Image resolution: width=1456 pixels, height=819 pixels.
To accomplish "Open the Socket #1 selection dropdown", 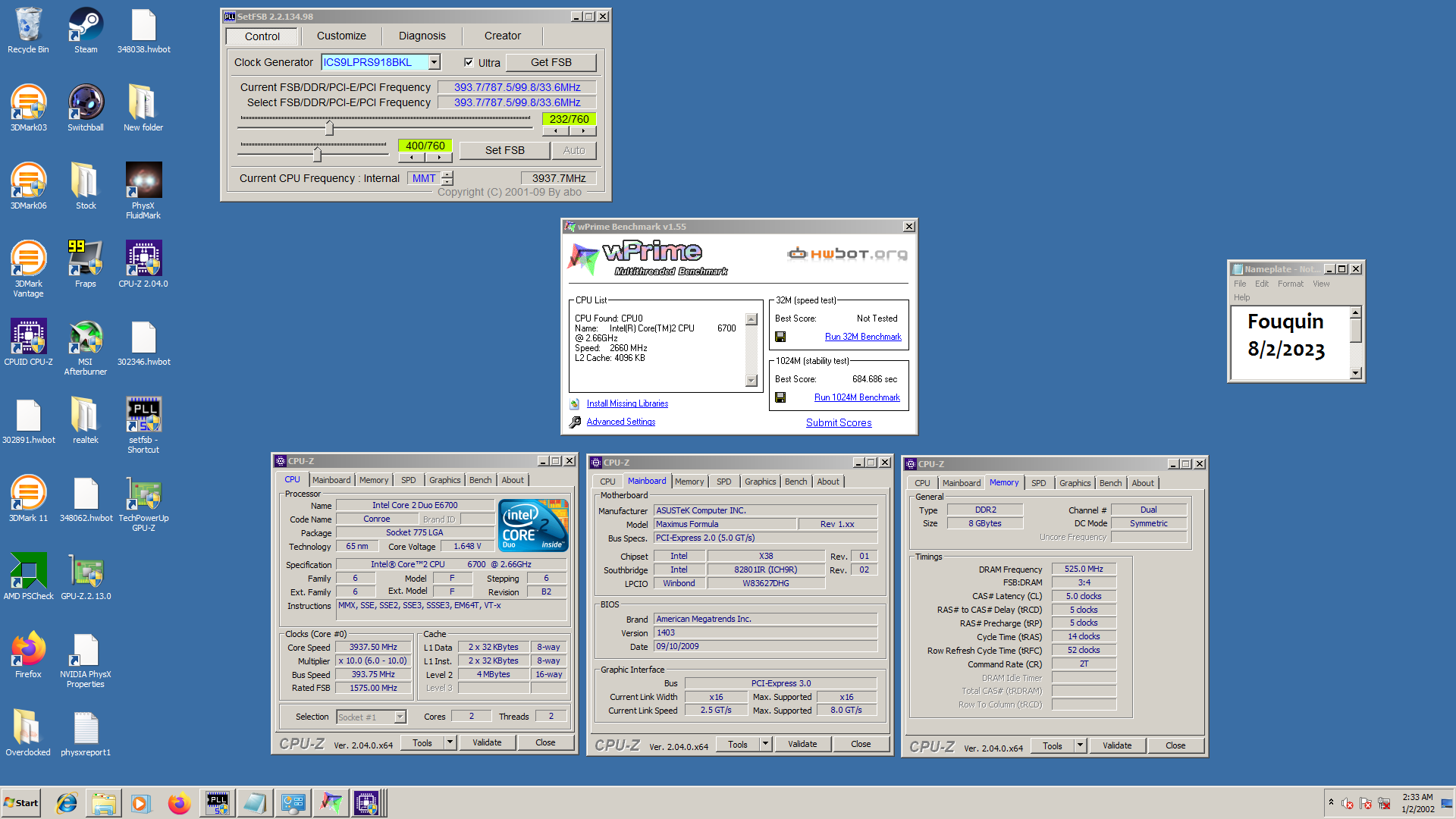I will (x=400, y=717).
